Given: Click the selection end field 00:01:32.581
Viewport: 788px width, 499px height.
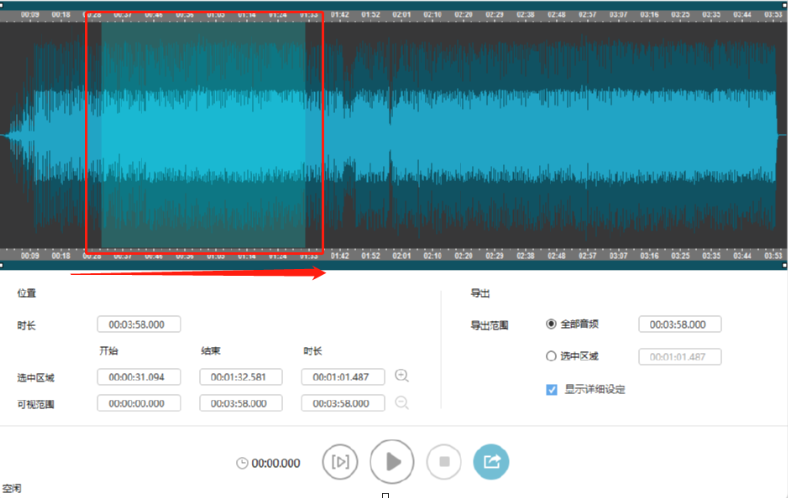Looking at the screenshot, I should (241, 377).
